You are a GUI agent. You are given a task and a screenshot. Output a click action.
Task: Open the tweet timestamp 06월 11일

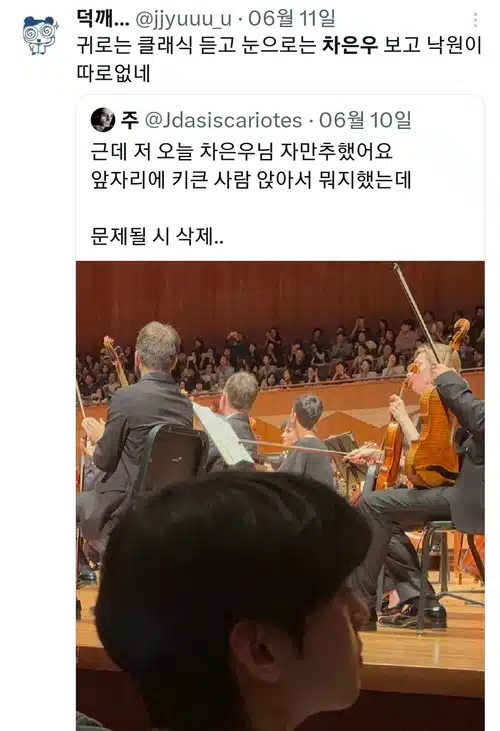(292, 19)
